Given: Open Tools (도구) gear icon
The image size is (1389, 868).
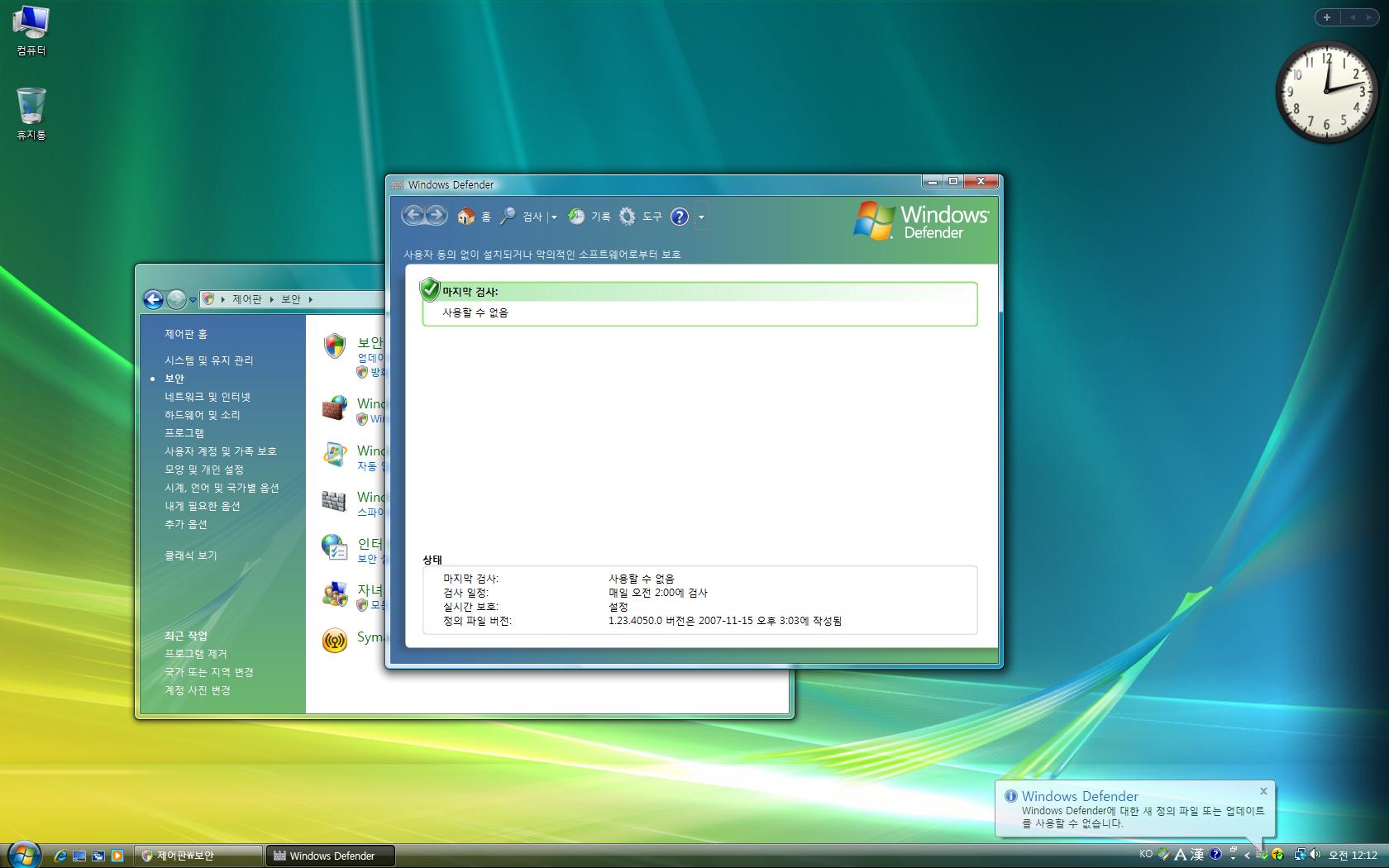Looking at the screenshot, I should click(628, 217).
